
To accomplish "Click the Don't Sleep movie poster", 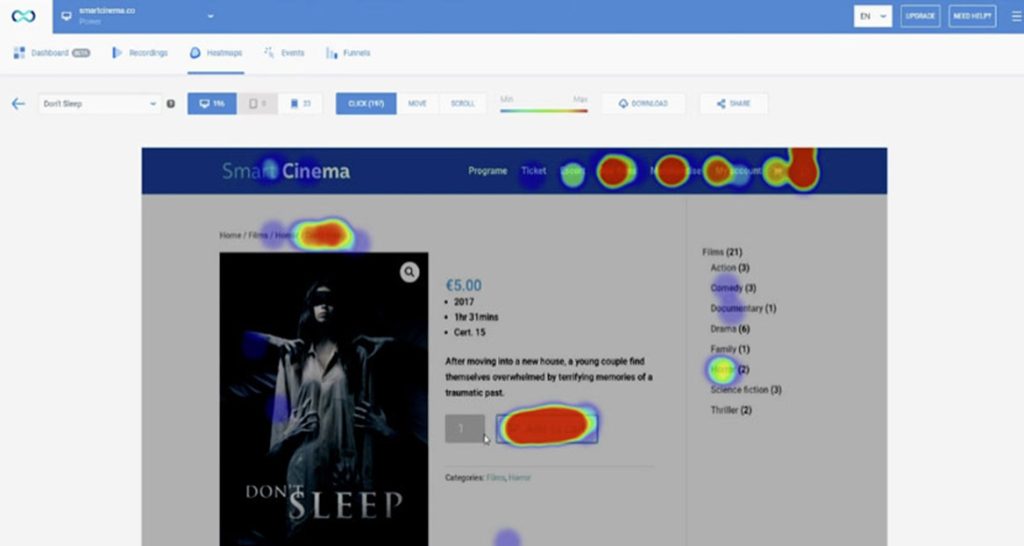I will point(324,399).
